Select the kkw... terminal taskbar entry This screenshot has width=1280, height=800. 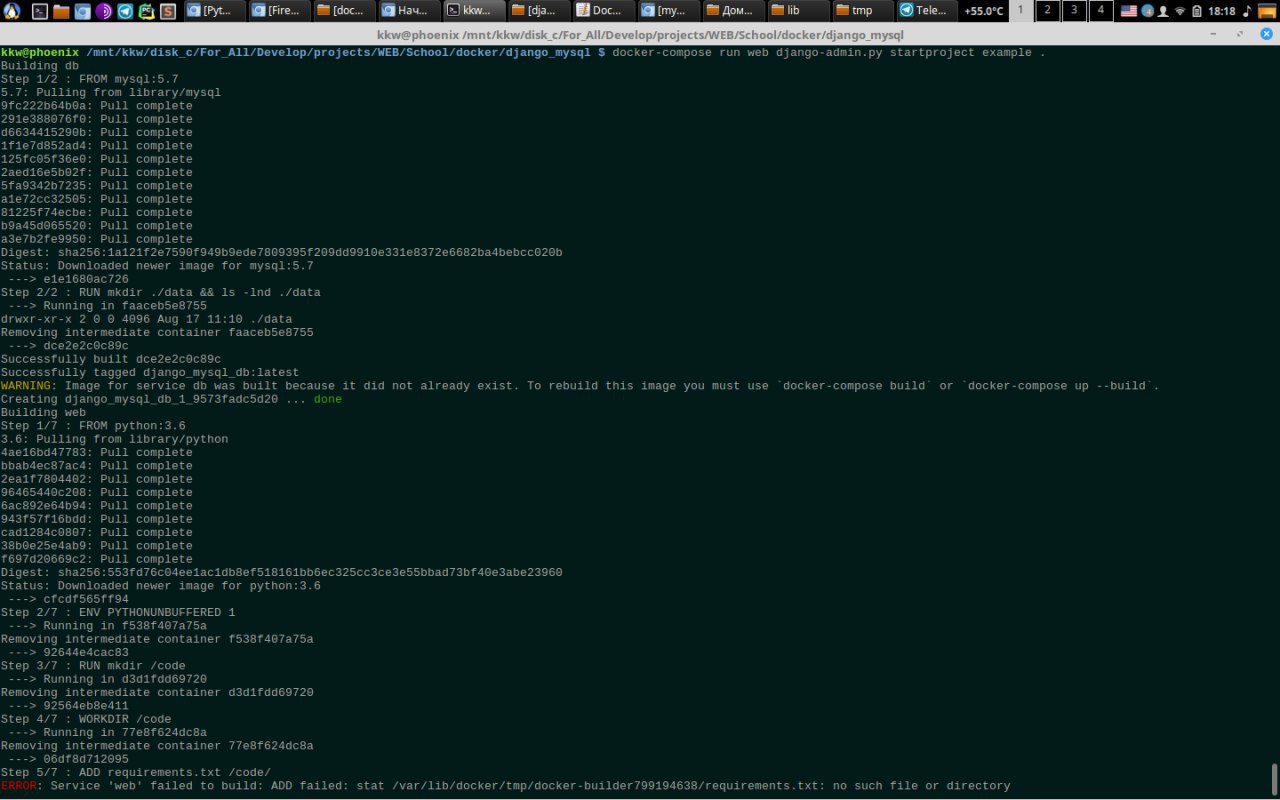click(x=475, y=11)
